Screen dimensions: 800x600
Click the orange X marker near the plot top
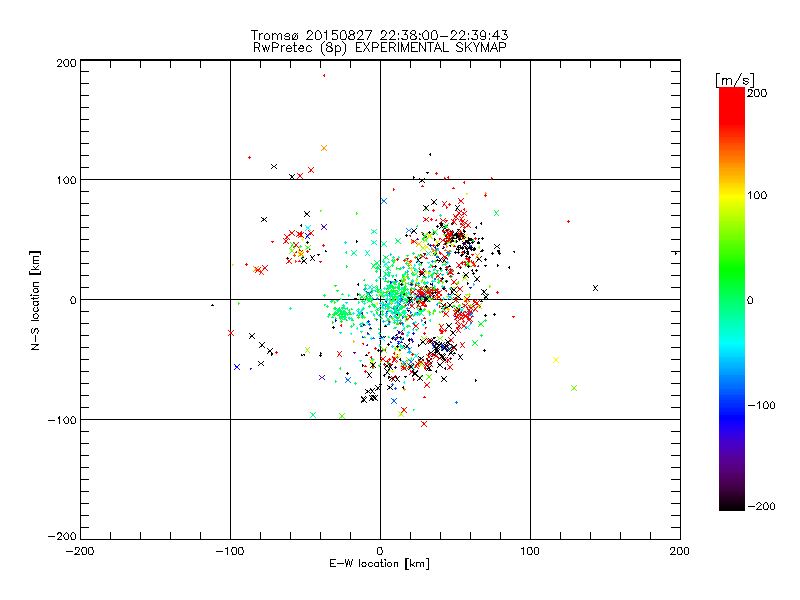[323, 148]
